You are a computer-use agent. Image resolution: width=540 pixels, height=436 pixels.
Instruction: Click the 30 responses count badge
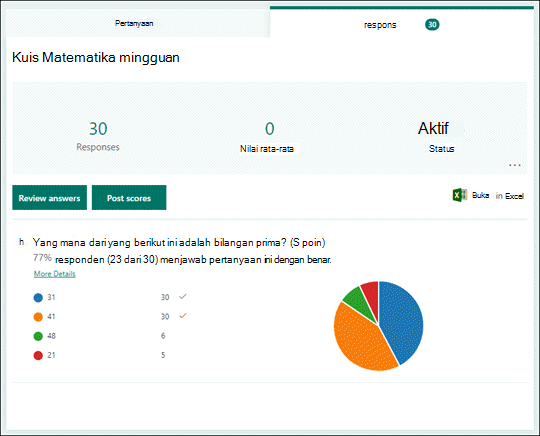pos(432,24)
